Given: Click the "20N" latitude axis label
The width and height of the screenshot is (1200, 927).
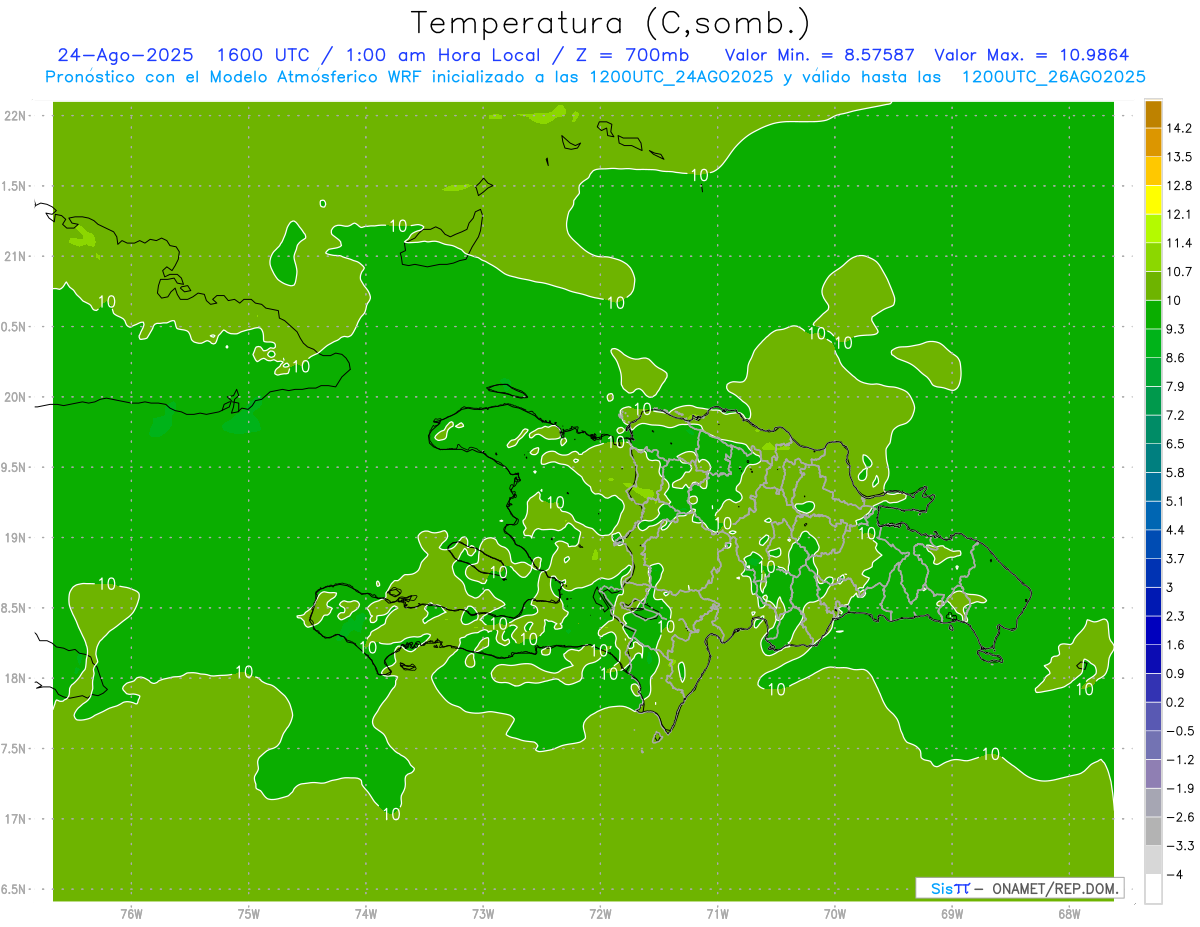Looking at the screenshot, I should pyautogui.click(x=16, y=397).
